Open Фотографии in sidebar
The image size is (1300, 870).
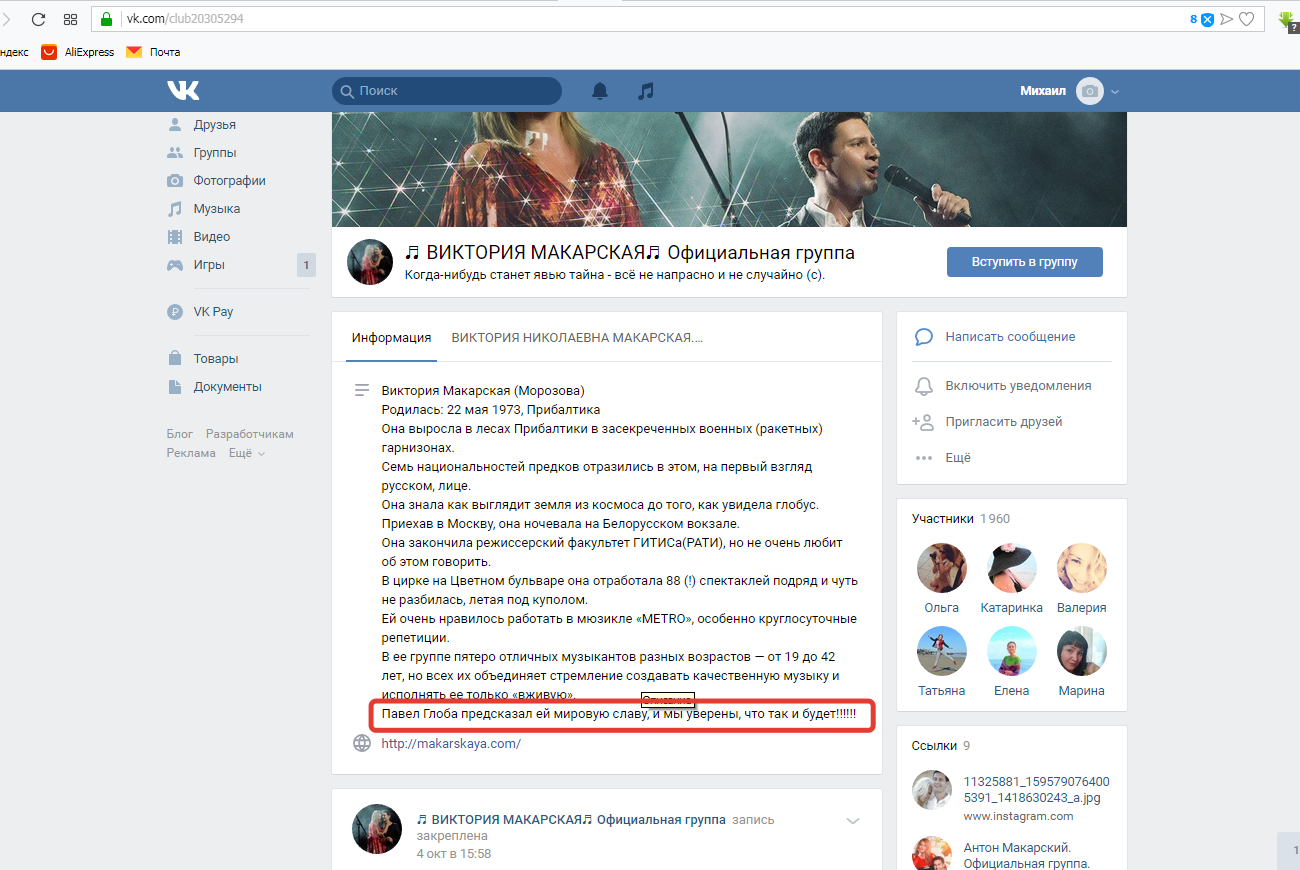229,181
